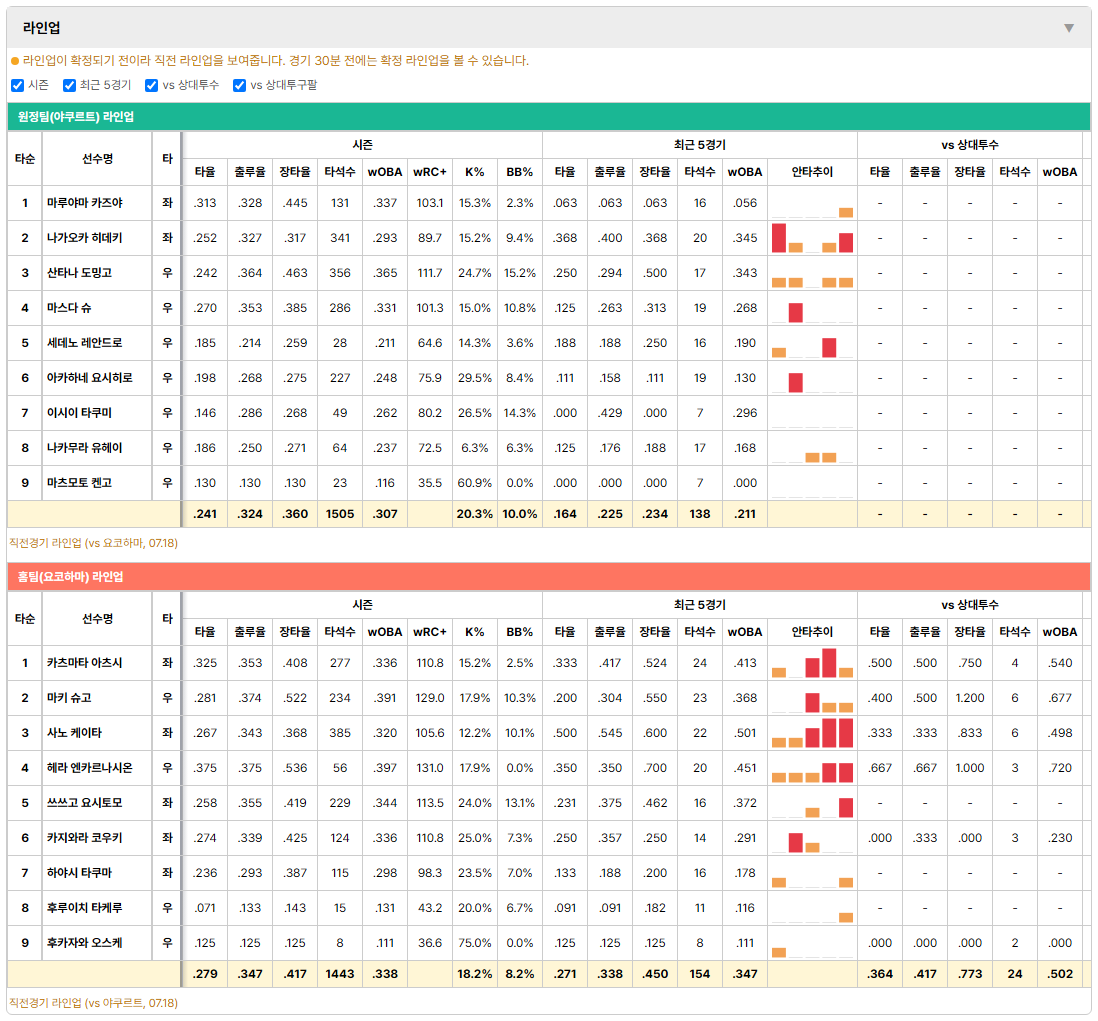Uncheck the 시즌 checkbox
Image resolution: width=1098 pixels, height=1021 pixels.
point(18,85)
